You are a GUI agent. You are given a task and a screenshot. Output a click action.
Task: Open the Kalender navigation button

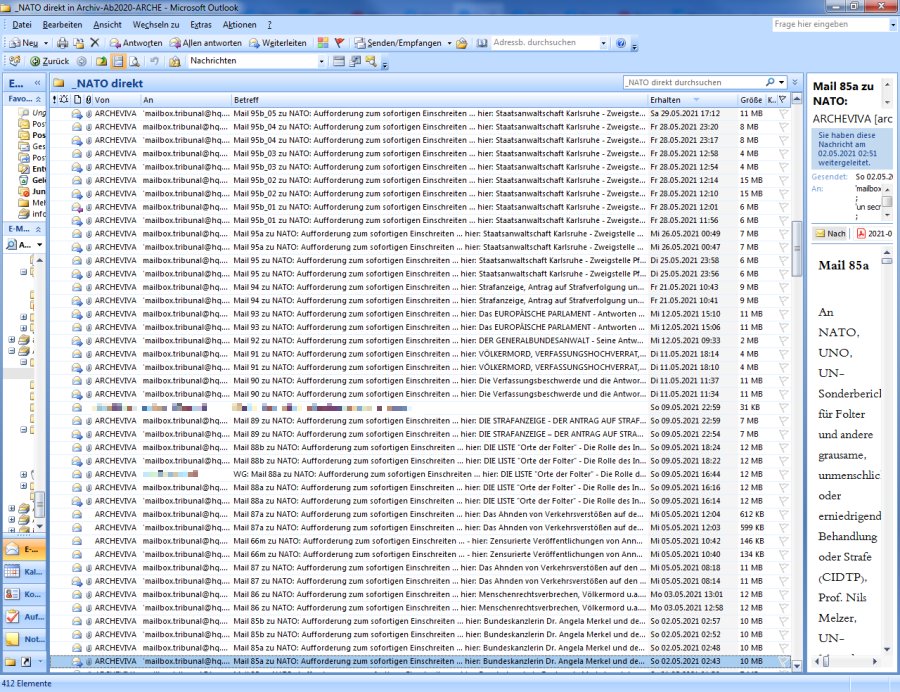click(x=25, y=572)
